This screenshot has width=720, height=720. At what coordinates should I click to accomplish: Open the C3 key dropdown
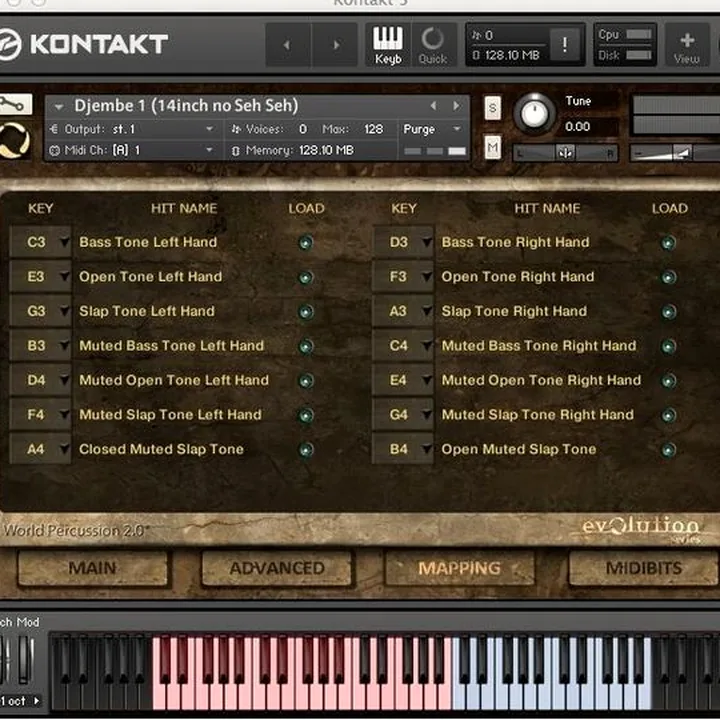point(41,242)
